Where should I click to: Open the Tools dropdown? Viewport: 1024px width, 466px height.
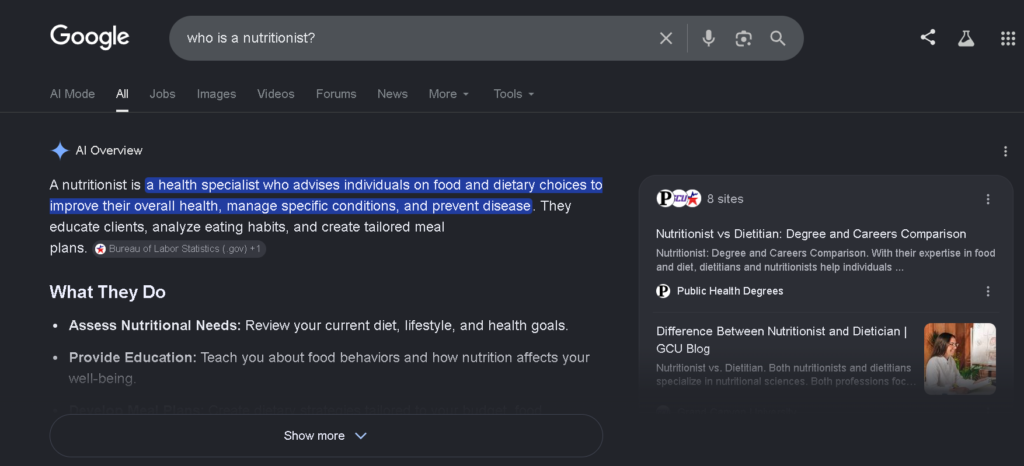point(514,94)
